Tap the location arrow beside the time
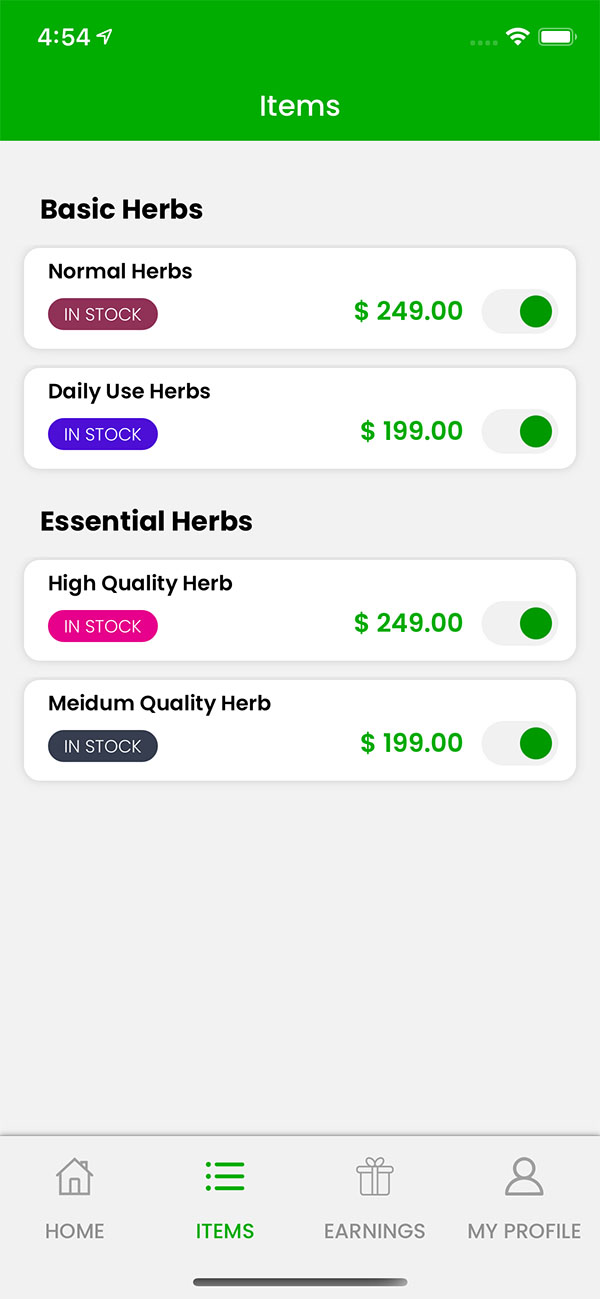 pos(105,37)
